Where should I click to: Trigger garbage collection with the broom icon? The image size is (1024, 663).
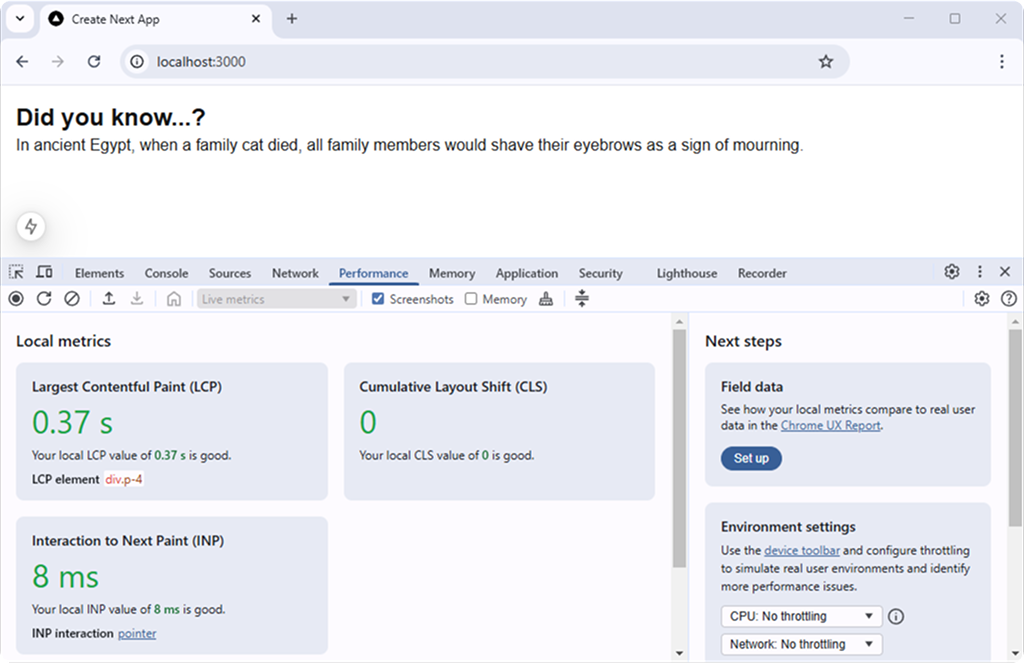546,298
